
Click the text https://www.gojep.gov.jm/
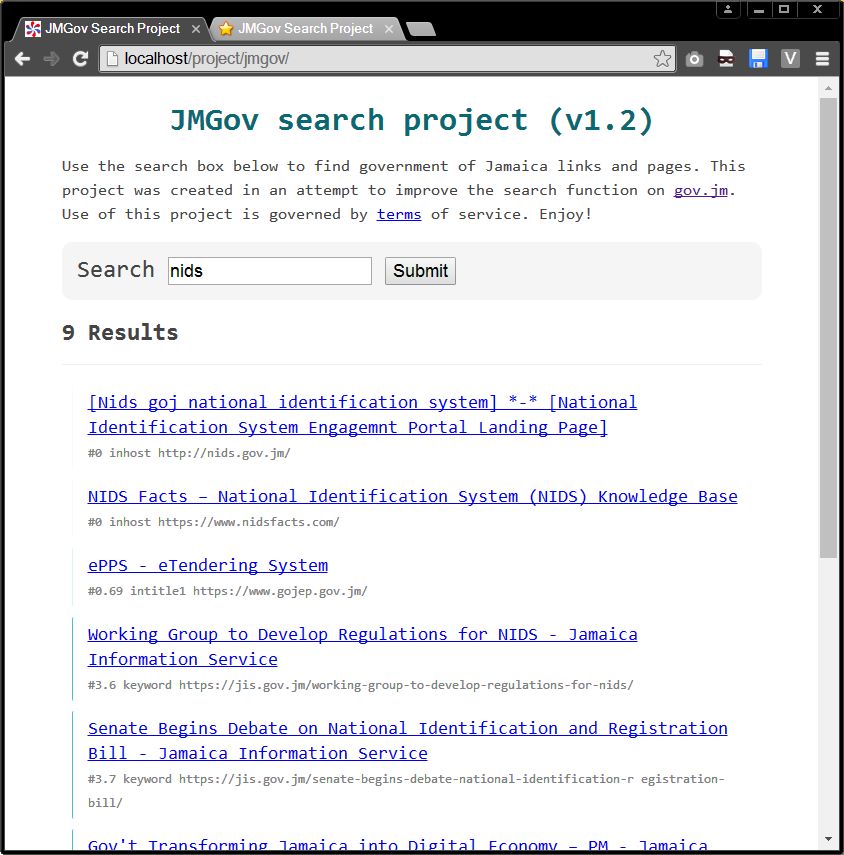pyautogui.click(x=280, y=591)
